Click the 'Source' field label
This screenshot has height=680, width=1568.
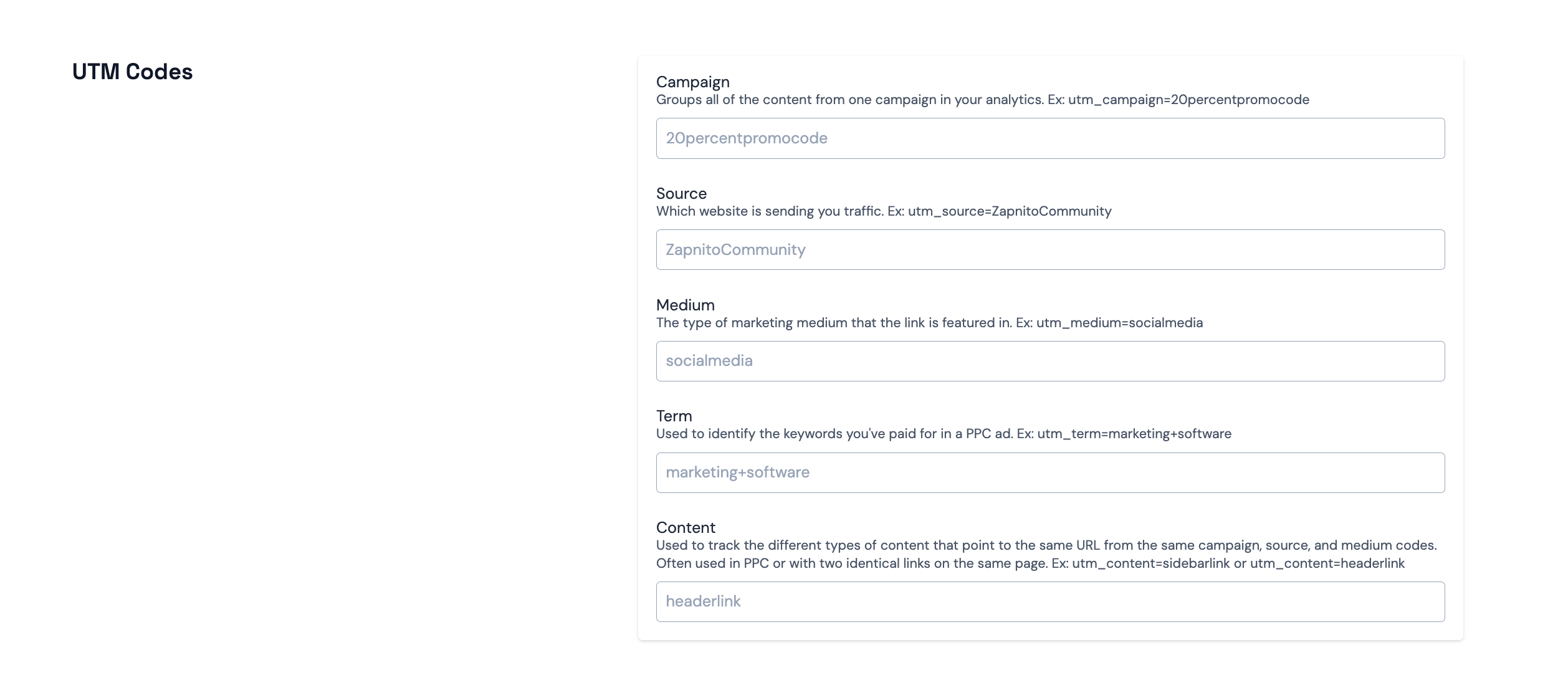click(x=681, y=194)
